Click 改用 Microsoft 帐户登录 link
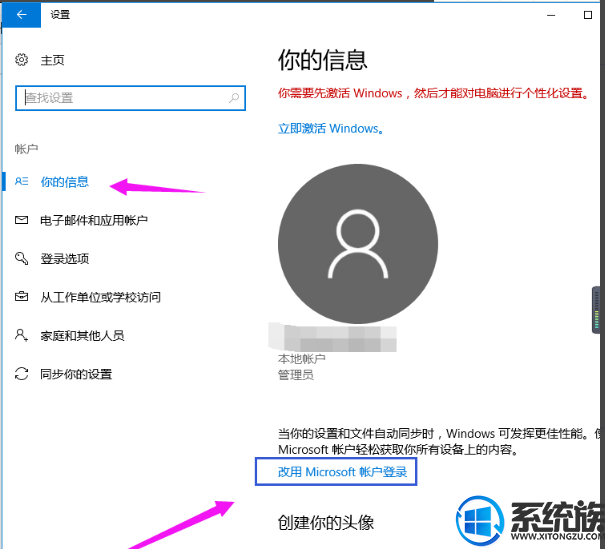Viewport: 605px width, 549px height. click(343, 471)
